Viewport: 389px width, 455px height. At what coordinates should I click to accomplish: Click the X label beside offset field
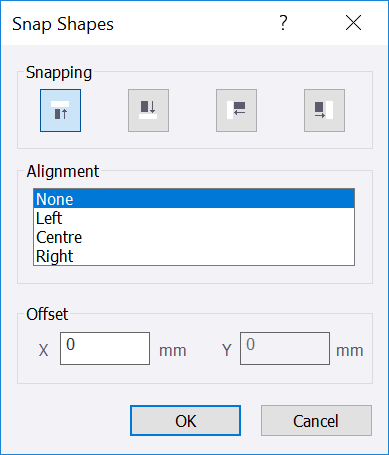pos(44,350)
